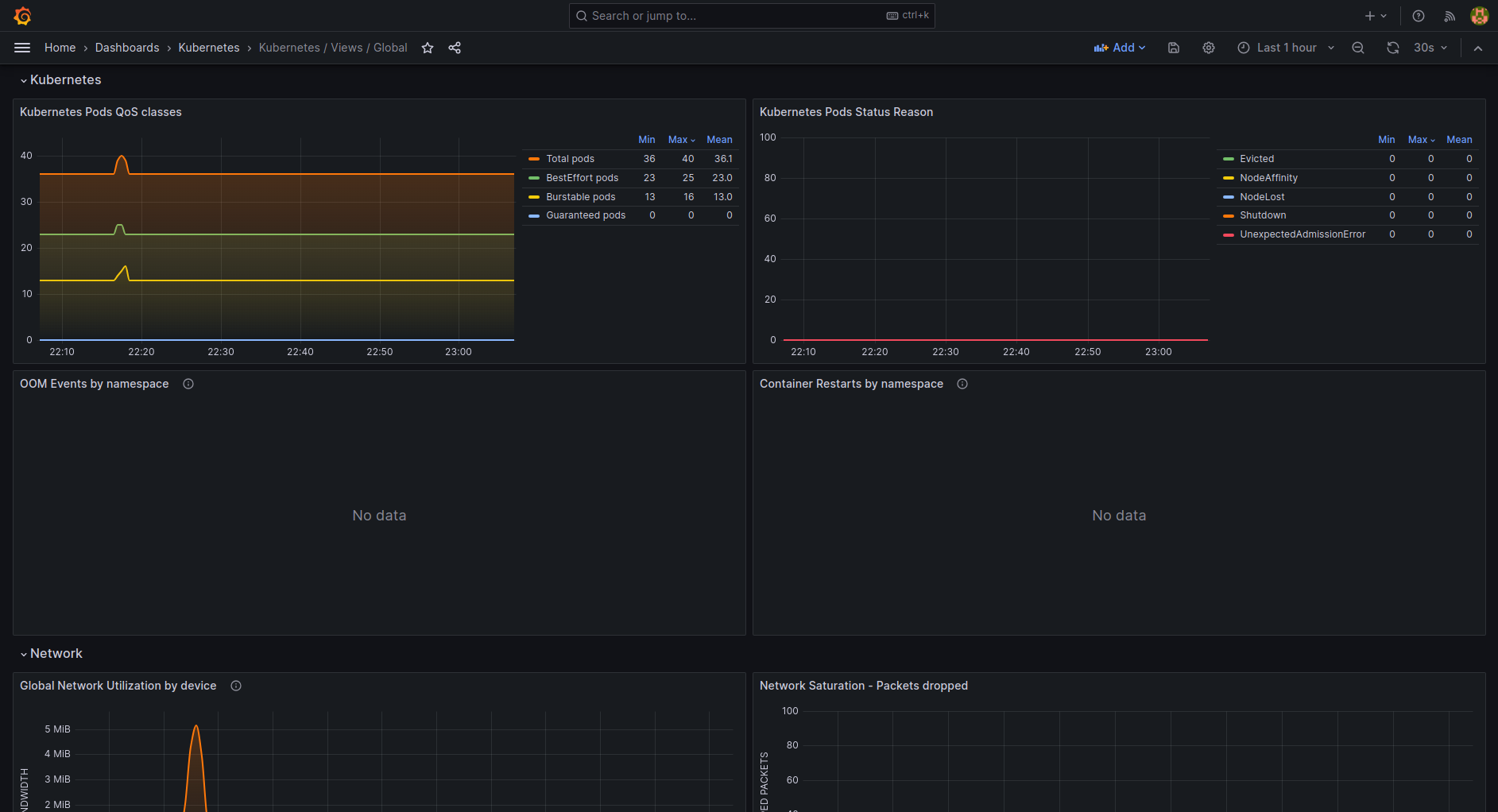Toggle Total pods series visibility

click(570, 159)
